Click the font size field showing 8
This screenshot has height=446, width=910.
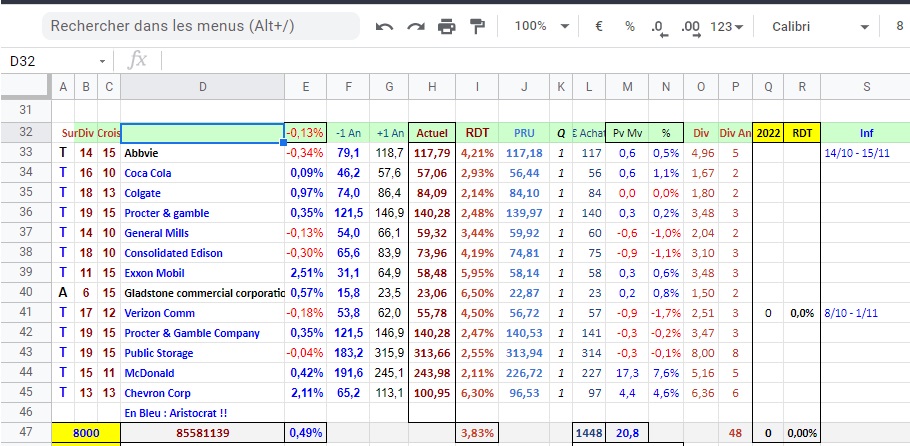900,26
